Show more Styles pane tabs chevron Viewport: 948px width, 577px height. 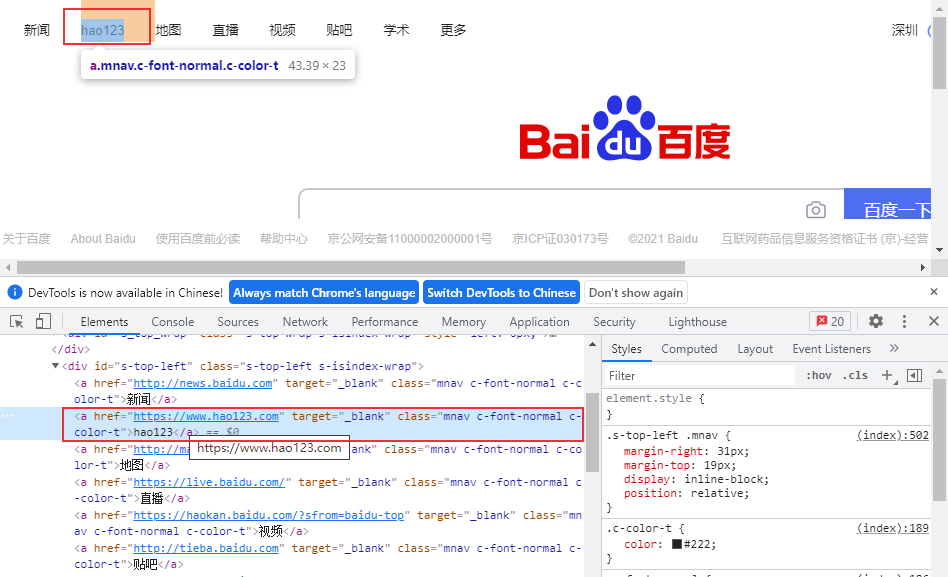coord(894,348)
